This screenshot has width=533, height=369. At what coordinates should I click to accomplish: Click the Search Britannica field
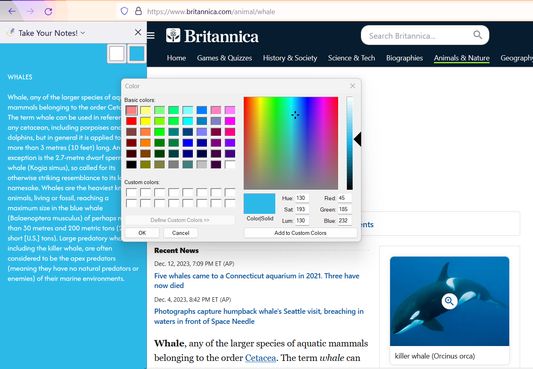click(x=419, y=35)
